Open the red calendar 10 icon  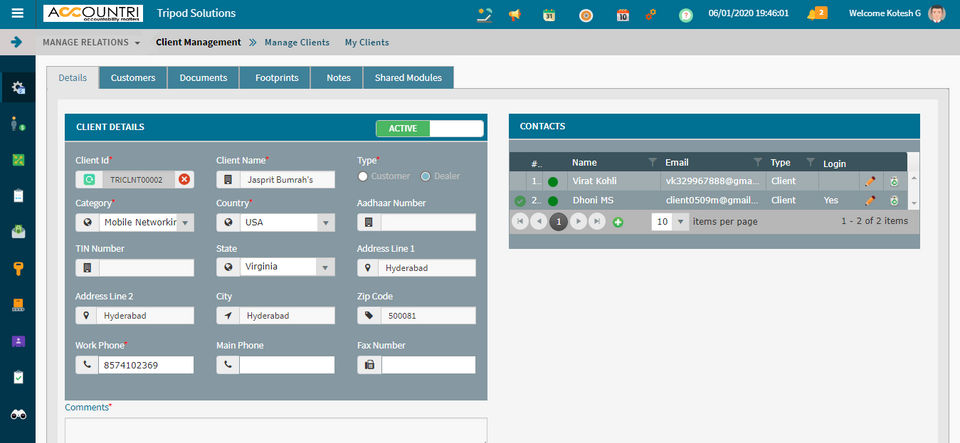point(623,15)
